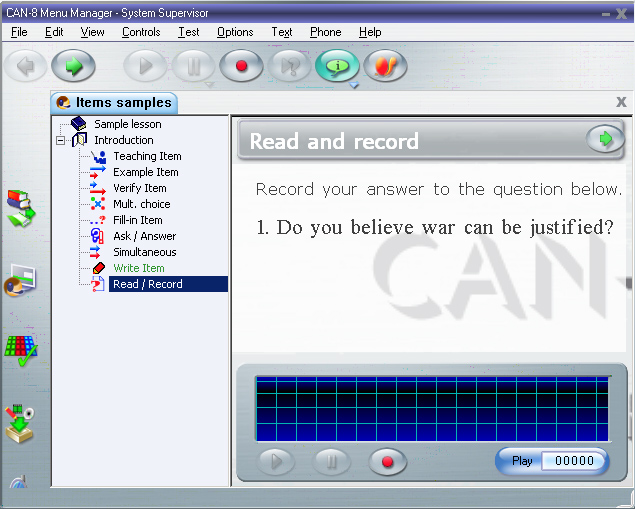Screen dimensions: 635x509
Task: Click the orange flame toolbar button
Action: pos(385,66)
